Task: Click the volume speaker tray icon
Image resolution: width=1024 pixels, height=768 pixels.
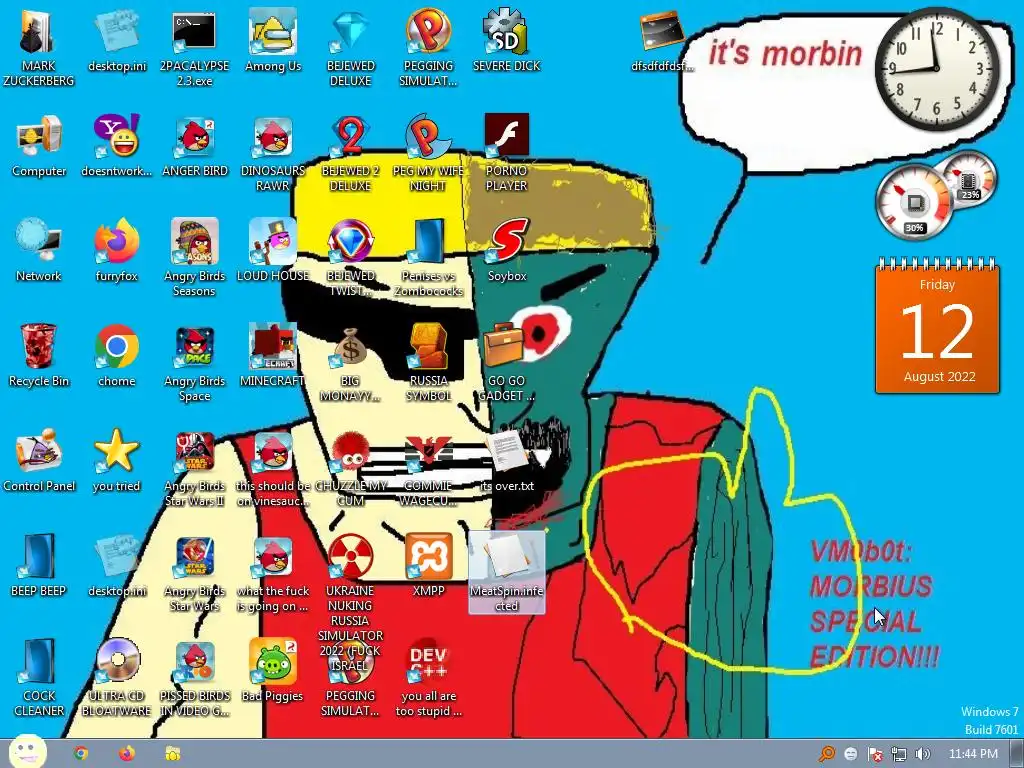Action: (922, 754)
